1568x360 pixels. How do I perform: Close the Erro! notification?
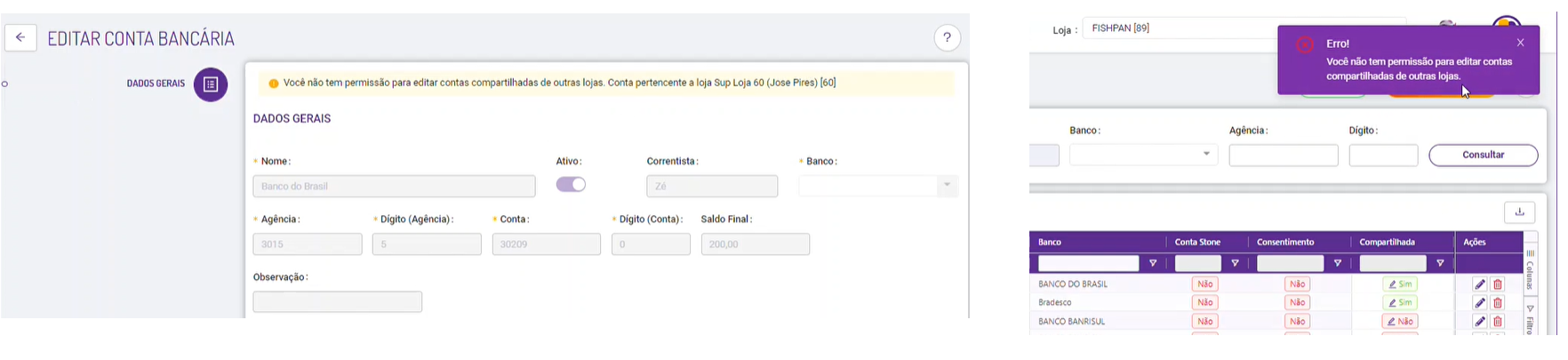click(x=1520, y=43)
